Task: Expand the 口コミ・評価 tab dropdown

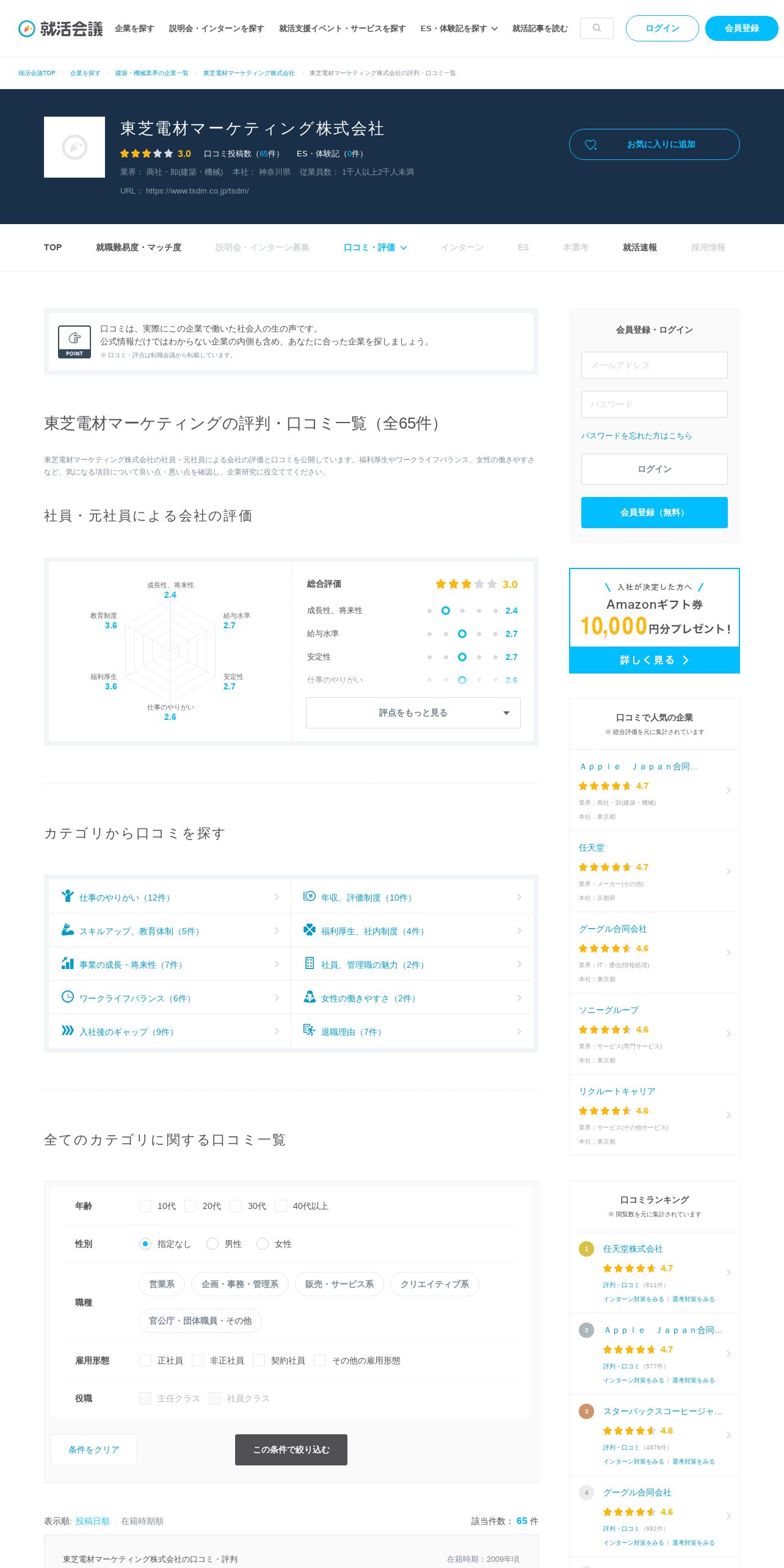Action: (375, 247)
